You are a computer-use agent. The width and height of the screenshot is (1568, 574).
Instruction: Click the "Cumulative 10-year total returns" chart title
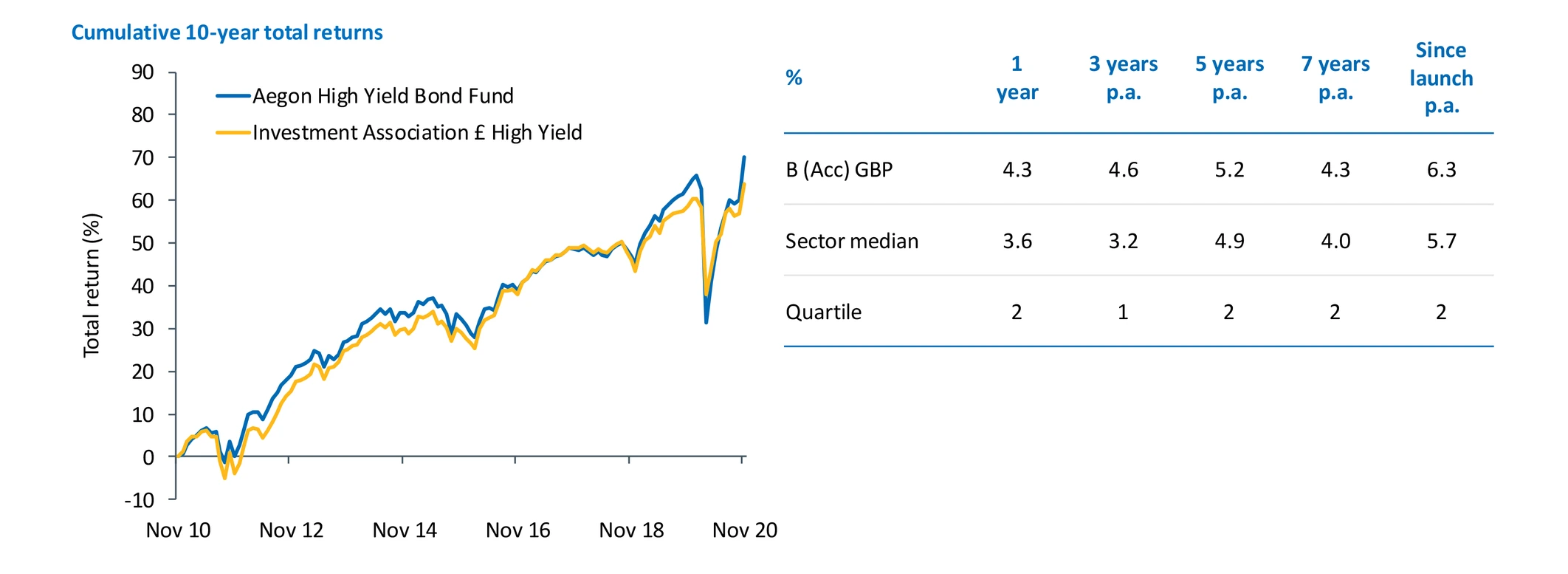pyautogui.click(x=227, y=33)
